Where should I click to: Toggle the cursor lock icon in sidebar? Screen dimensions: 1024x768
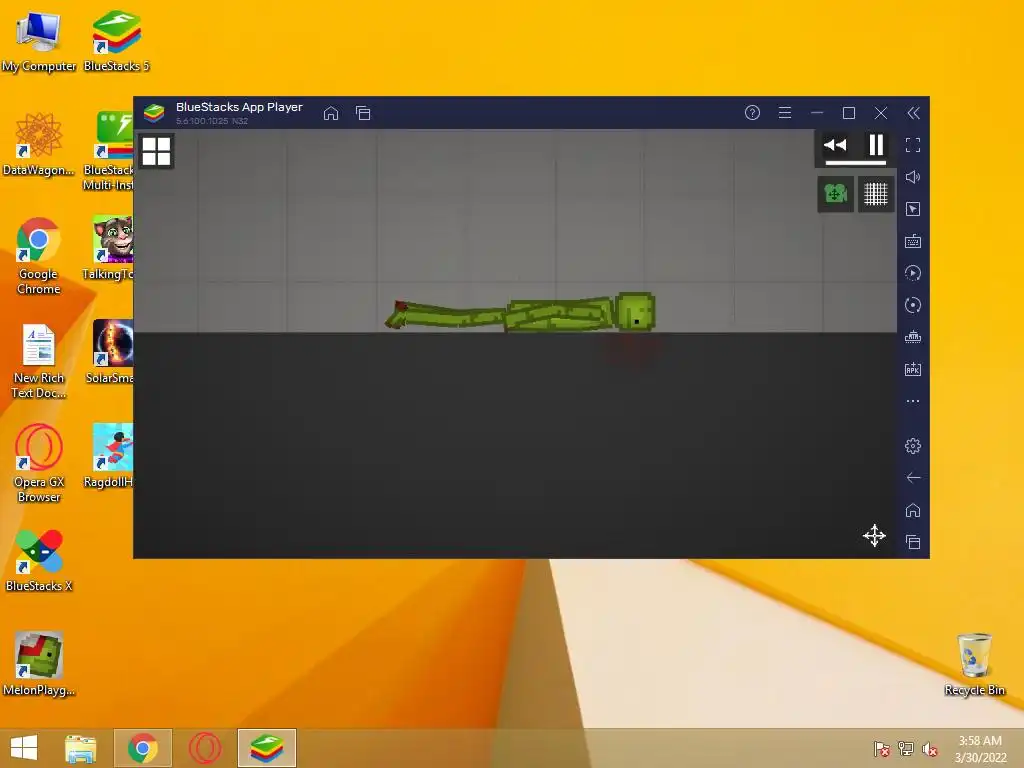pyautogui.click(x=913, y=209)
